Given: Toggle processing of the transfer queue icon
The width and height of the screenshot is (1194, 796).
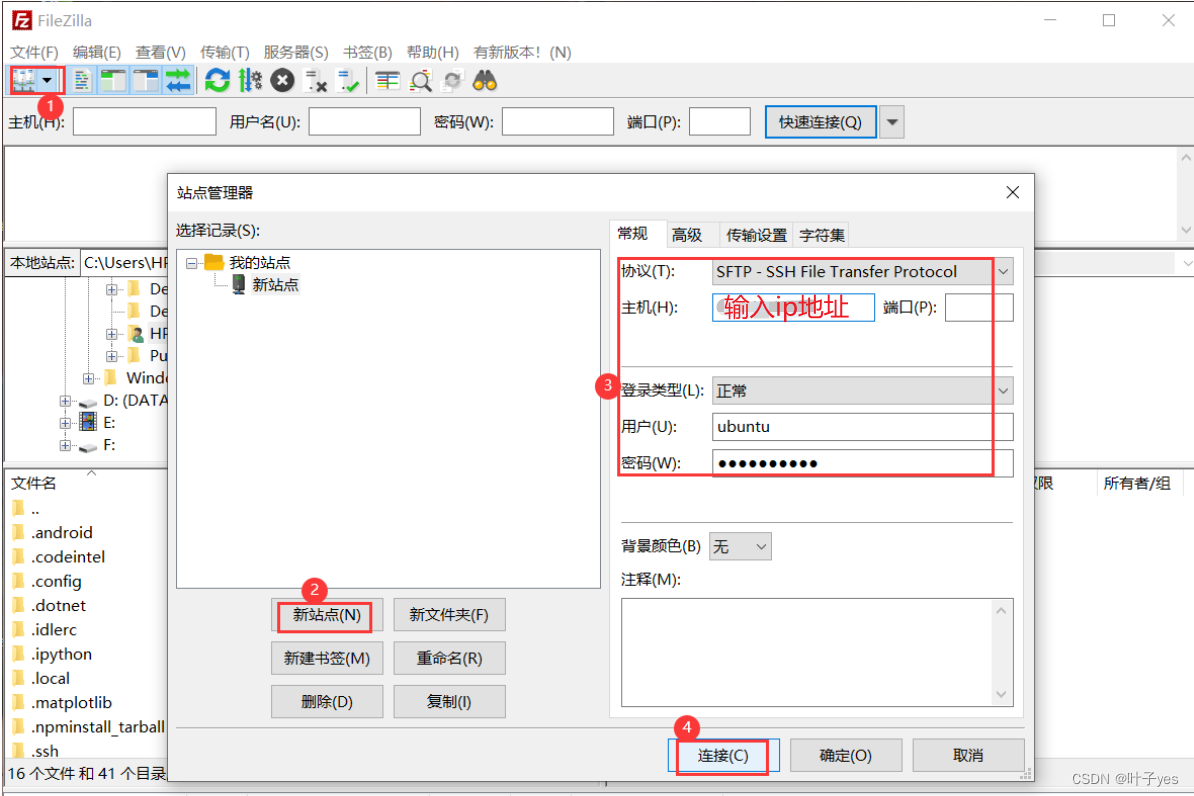Looking at the screenshot, I should pos(250,80).
